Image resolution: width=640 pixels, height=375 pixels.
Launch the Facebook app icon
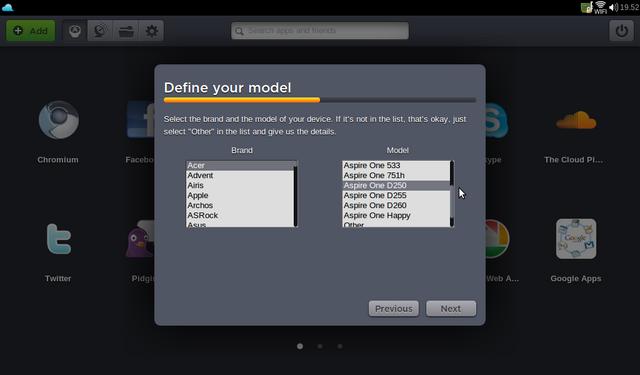pos(140,119)
